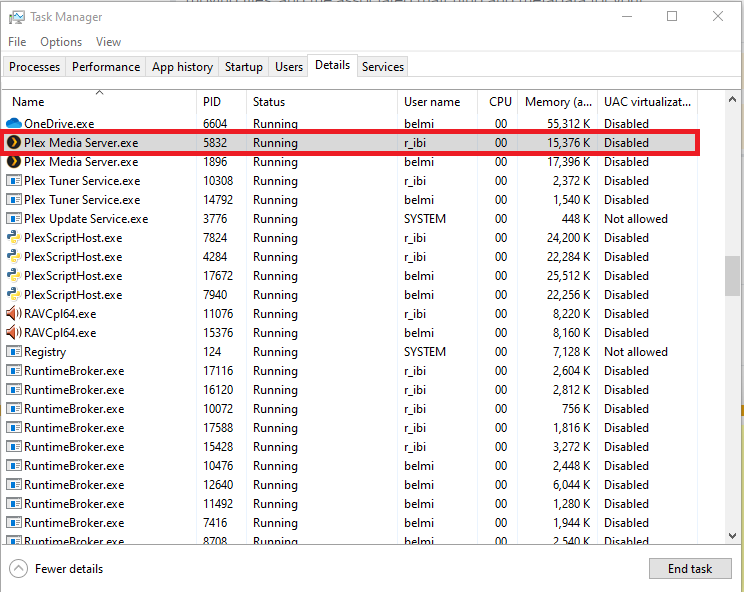Click SYSTEM user for PID 3776
Screen dimensions: 744x592
point(425,219)
